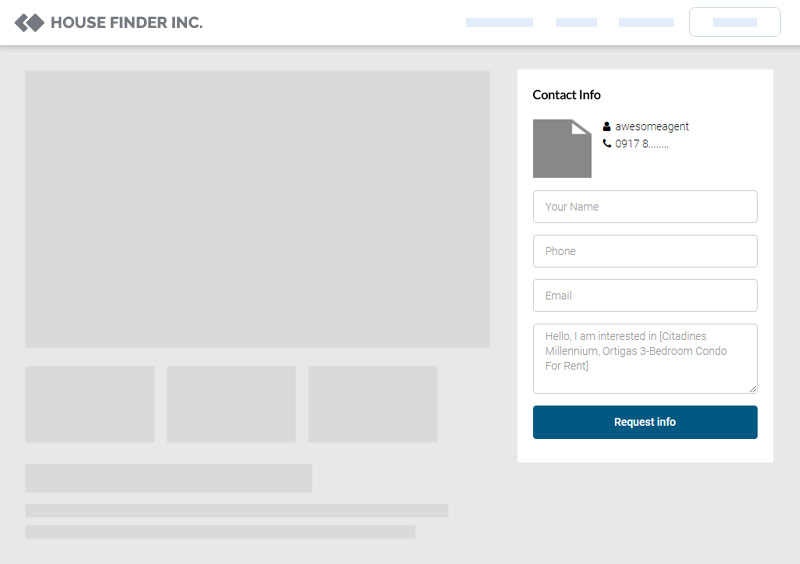Open the awesomeagent agent name
The image size is (800, 564).
click(x=652, y=127)
